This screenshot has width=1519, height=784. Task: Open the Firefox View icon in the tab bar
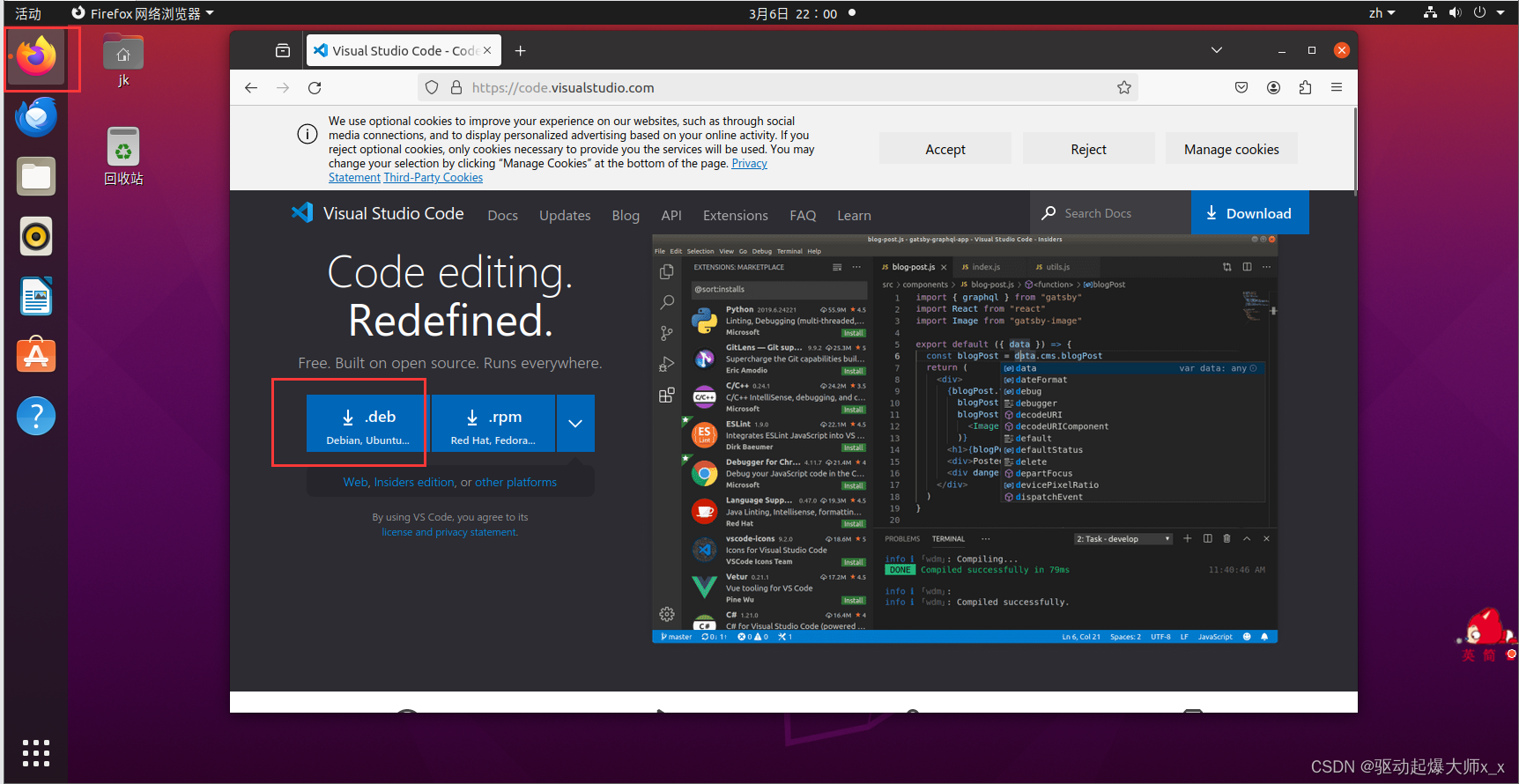click(x=283, y=50)
